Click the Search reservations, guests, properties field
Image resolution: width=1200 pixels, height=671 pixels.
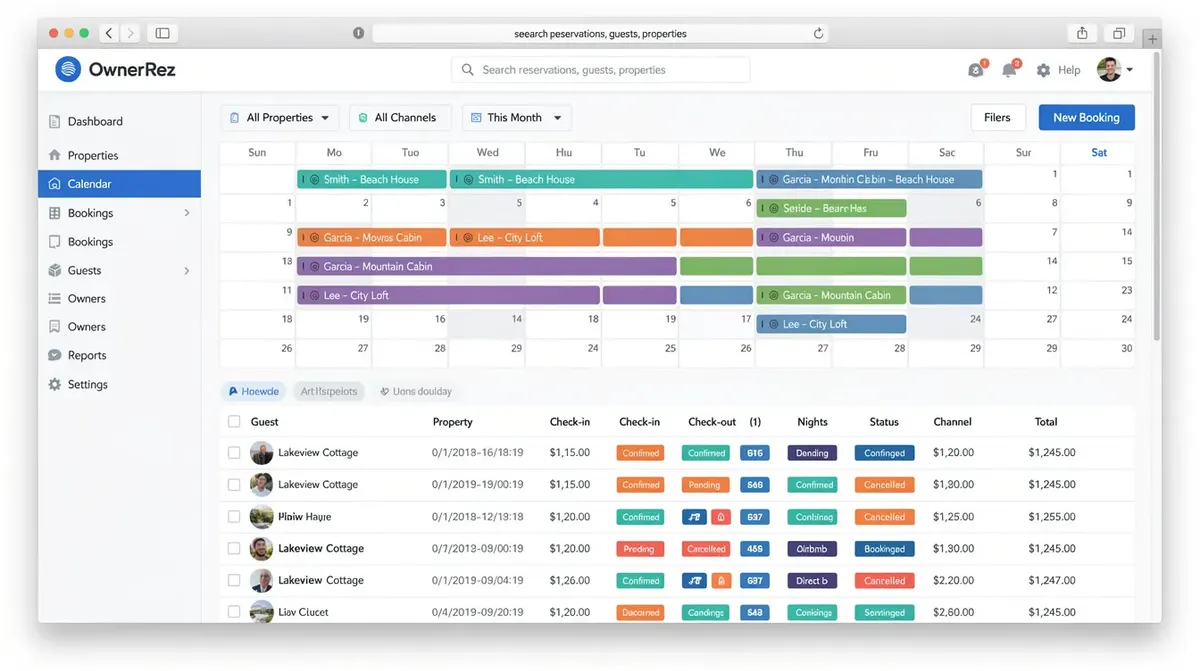(600, 70)
